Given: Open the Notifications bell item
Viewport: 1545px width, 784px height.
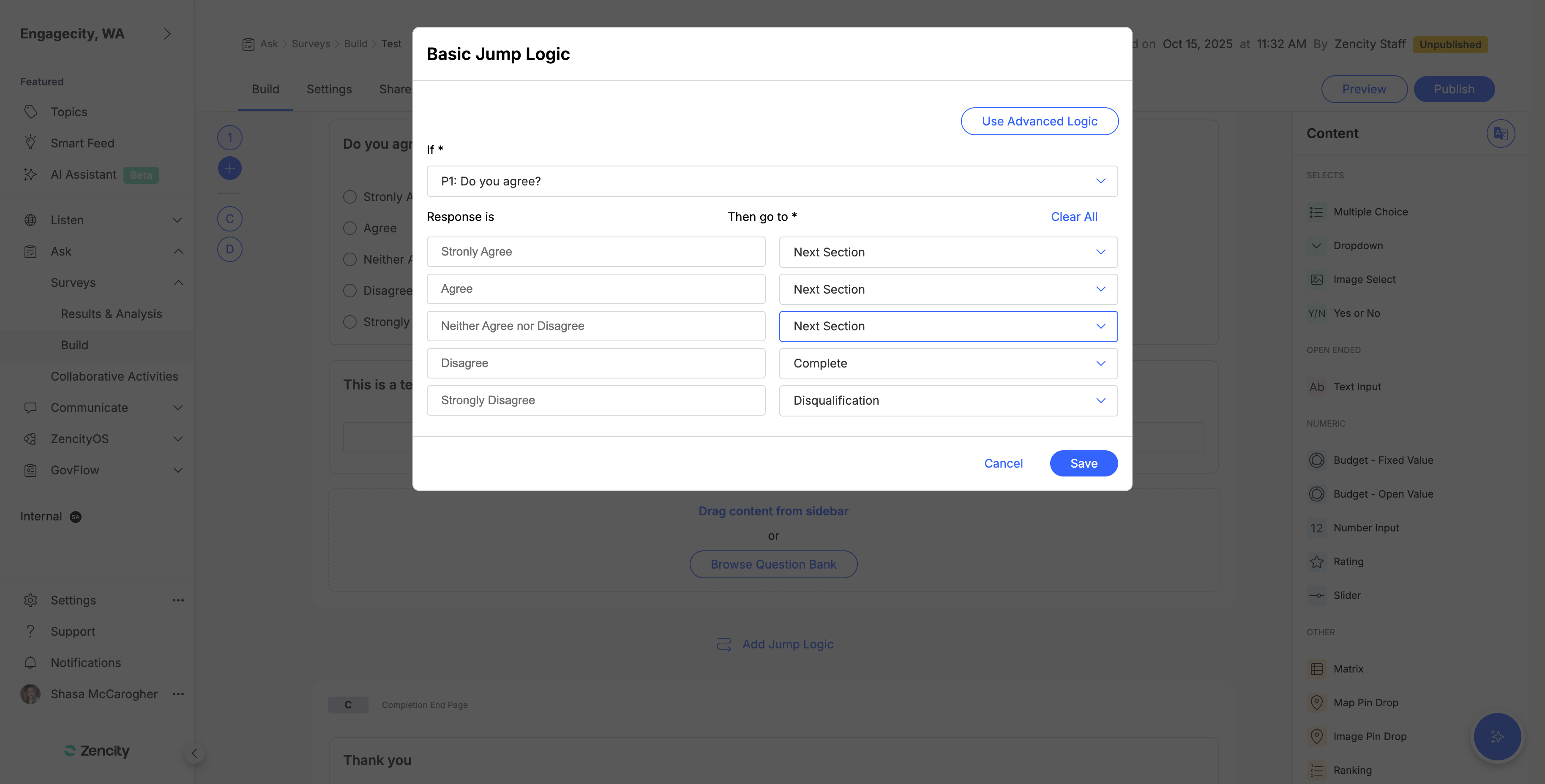Looking at the screenshot, I should 85,662.
